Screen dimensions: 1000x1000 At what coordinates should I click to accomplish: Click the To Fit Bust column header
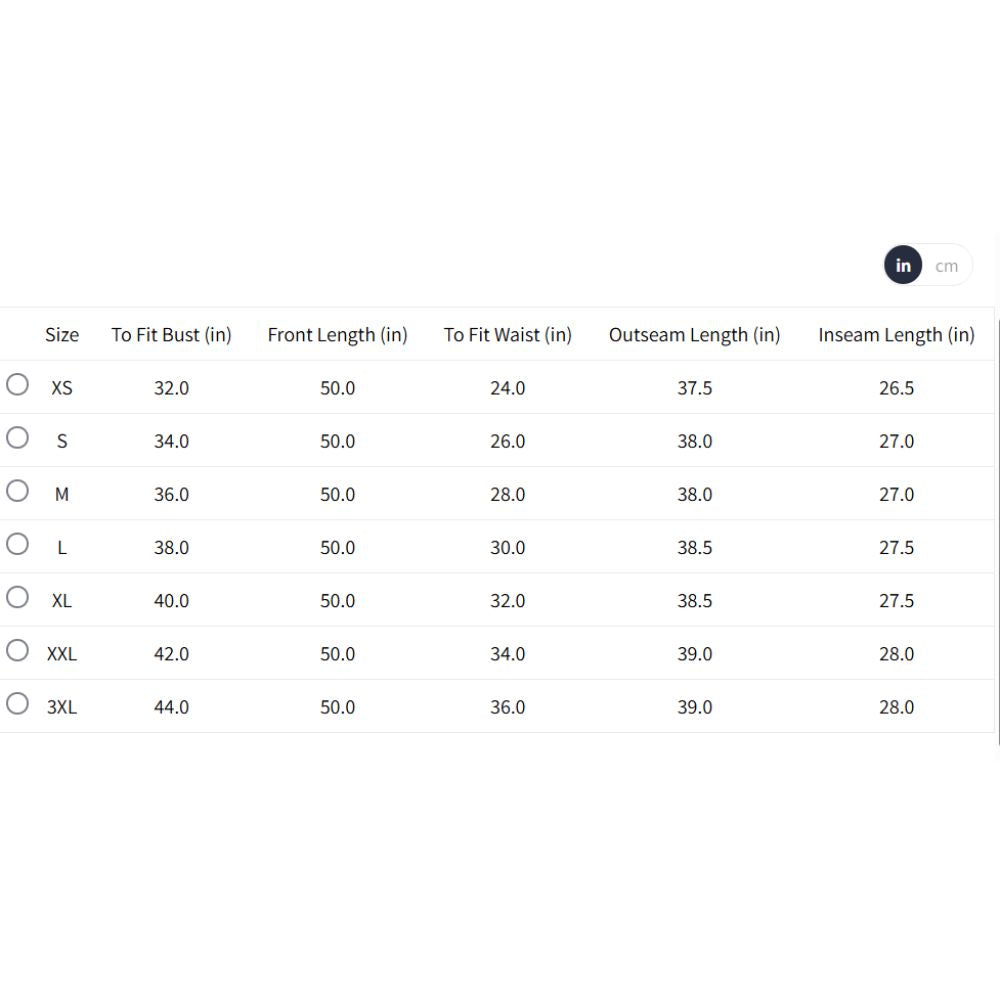(x=171, y=335)
